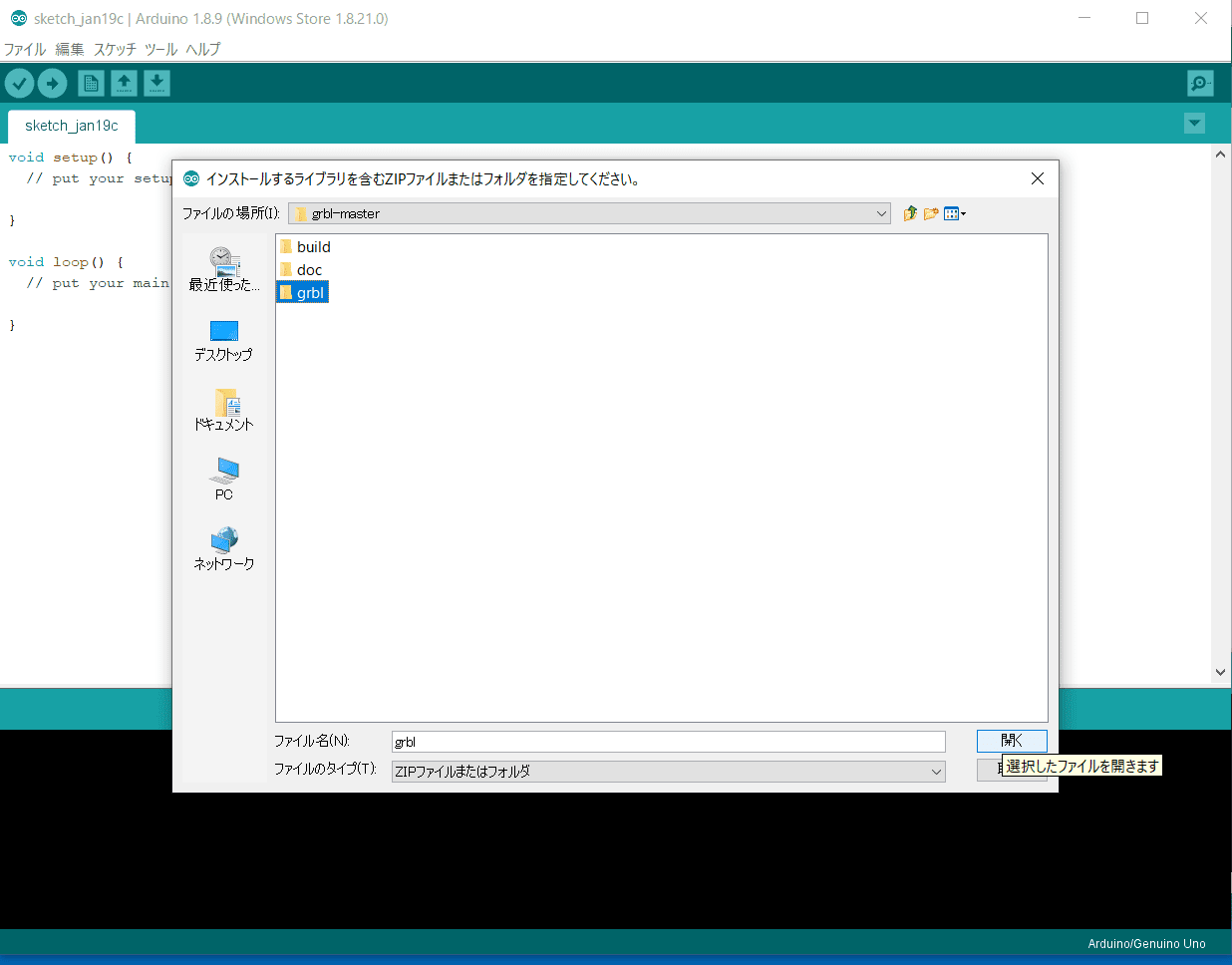Click the void setup() code line
Viewport: 1232px width, 965px height.
pos(70,158)
